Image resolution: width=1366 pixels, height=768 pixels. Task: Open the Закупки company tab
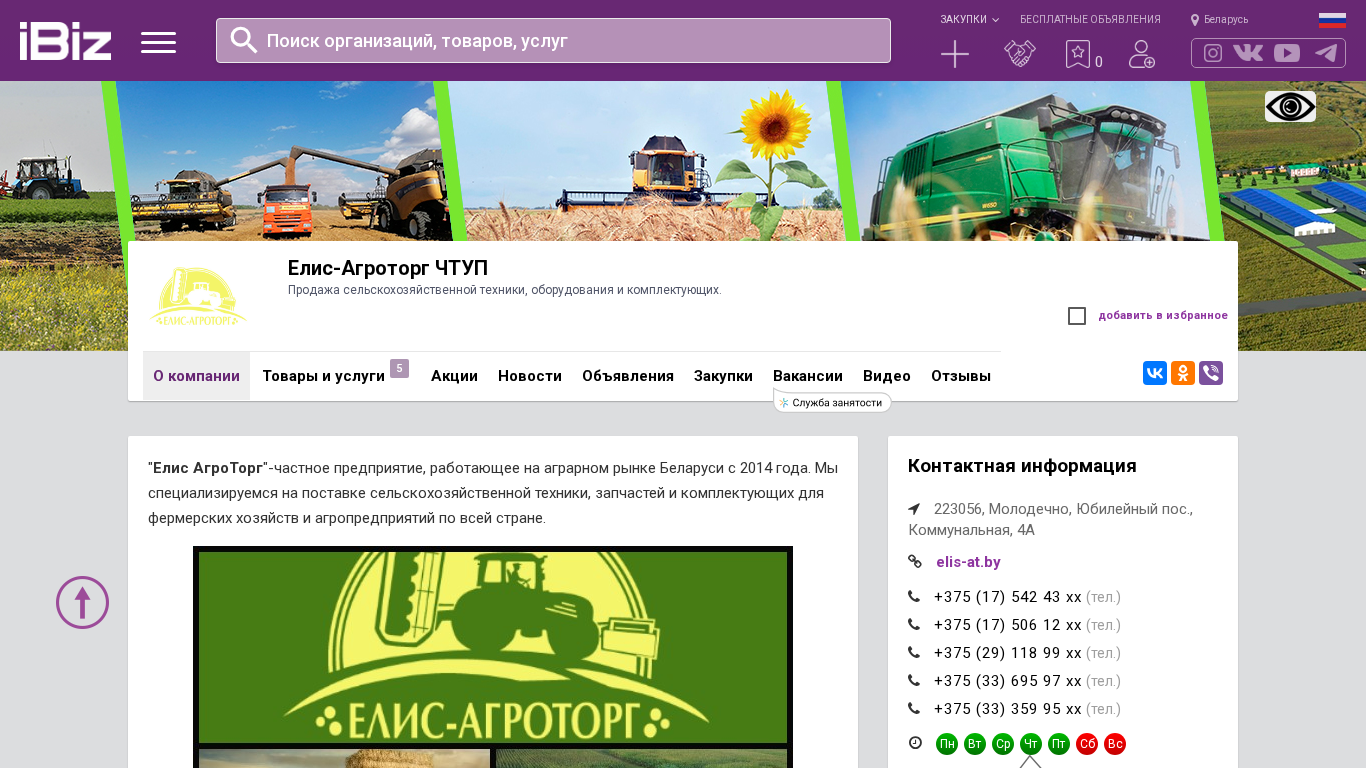(x=723, y=376)
